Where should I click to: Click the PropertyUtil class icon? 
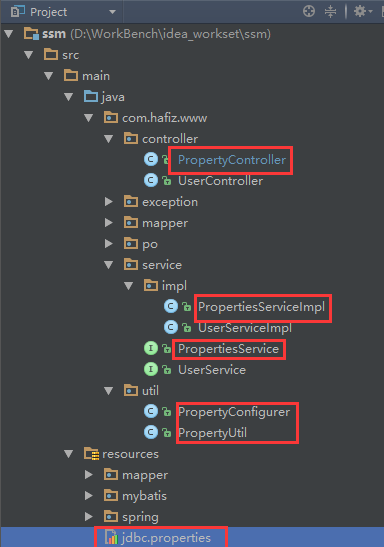(x=151, y=433)
